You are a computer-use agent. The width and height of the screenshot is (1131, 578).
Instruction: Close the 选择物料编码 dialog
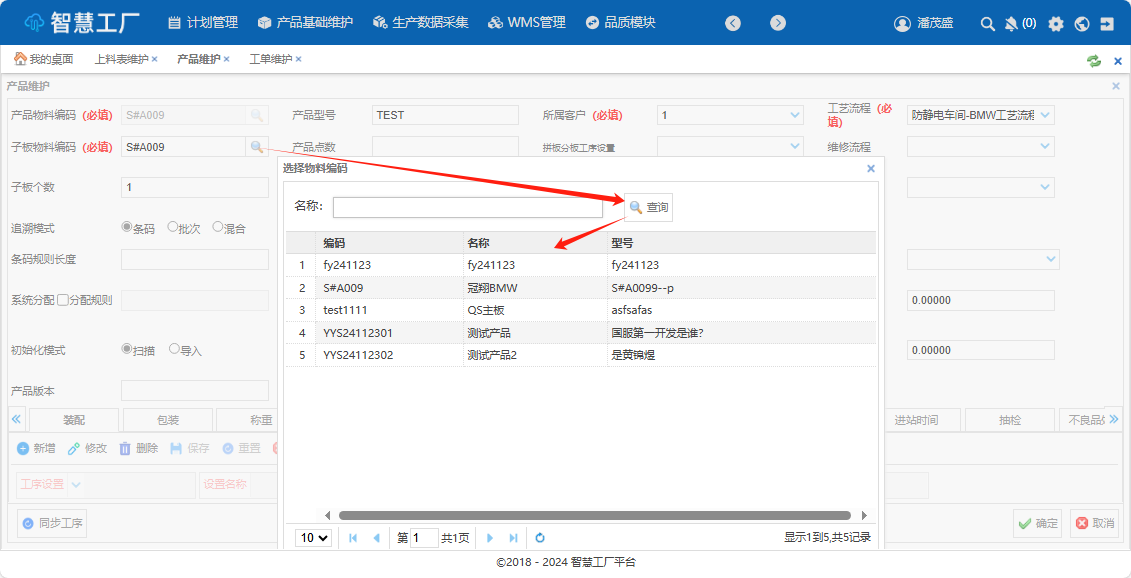tap(870, 169)
